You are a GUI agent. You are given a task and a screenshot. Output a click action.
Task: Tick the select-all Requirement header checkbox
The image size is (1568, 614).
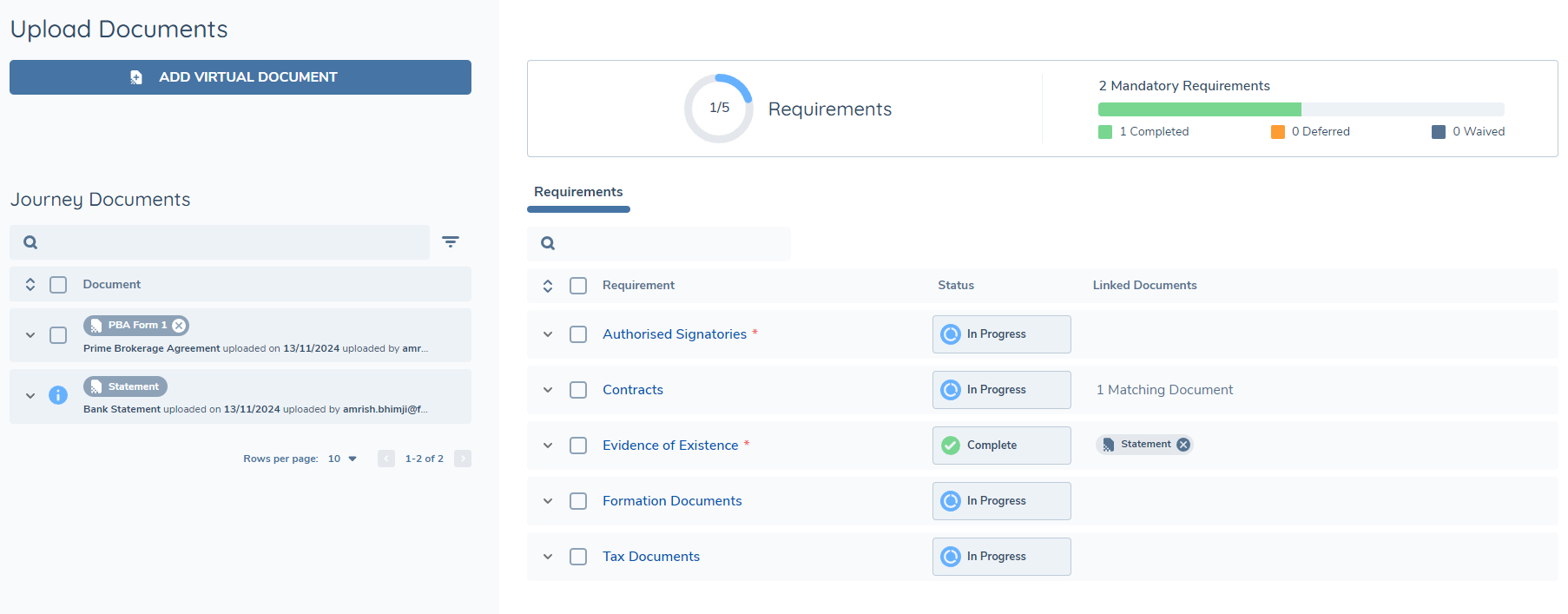coord(578,286)
